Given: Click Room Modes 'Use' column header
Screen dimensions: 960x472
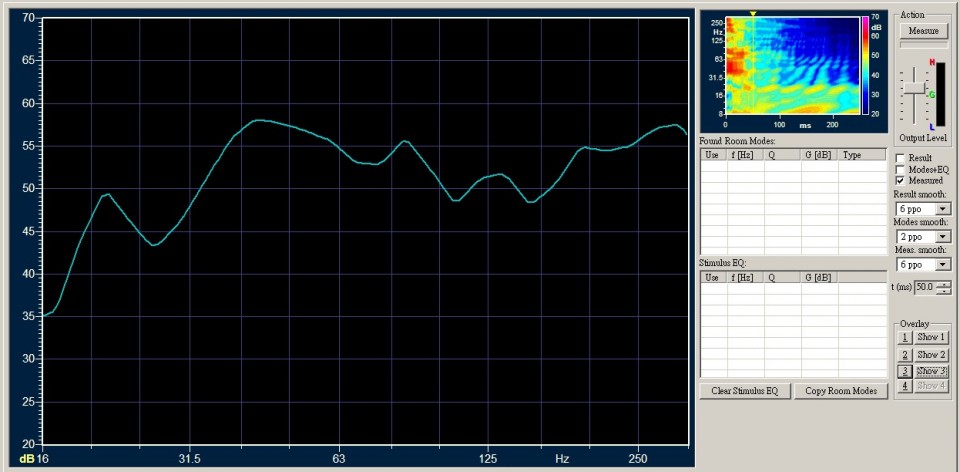Looking at the screenshot, I should (714, 155).
